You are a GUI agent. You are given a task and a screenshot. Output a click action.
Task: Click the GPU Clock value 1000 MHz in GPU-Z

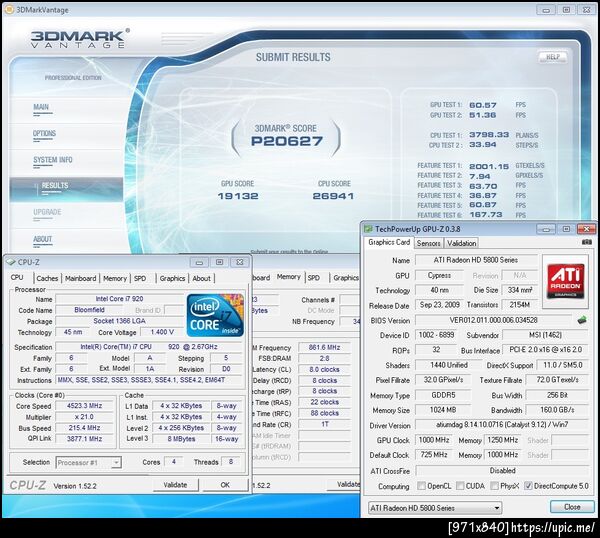[434, 440]
